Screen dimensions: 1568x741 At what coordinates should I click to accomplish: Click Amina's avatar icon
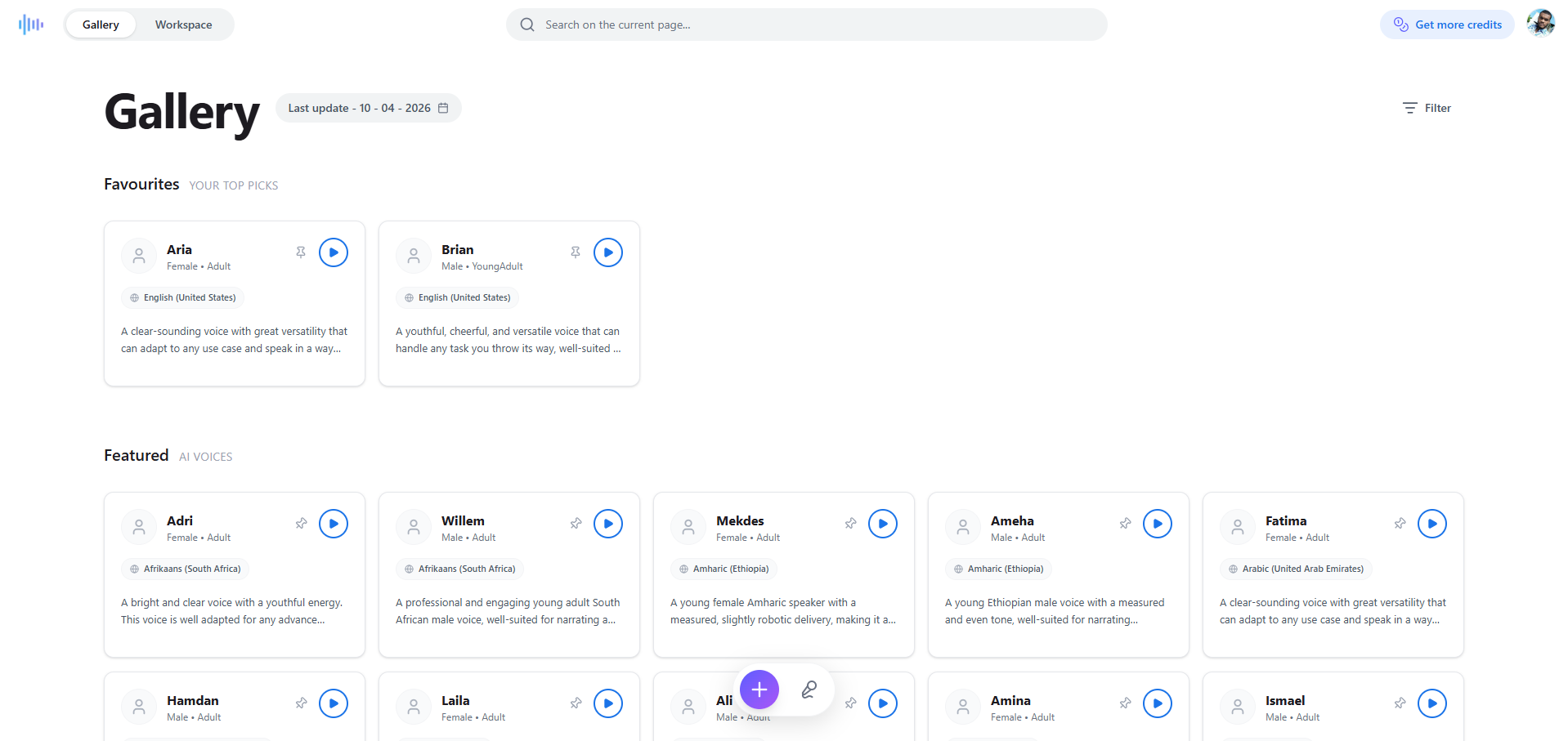pyautogui.click(x=963, y=708)
